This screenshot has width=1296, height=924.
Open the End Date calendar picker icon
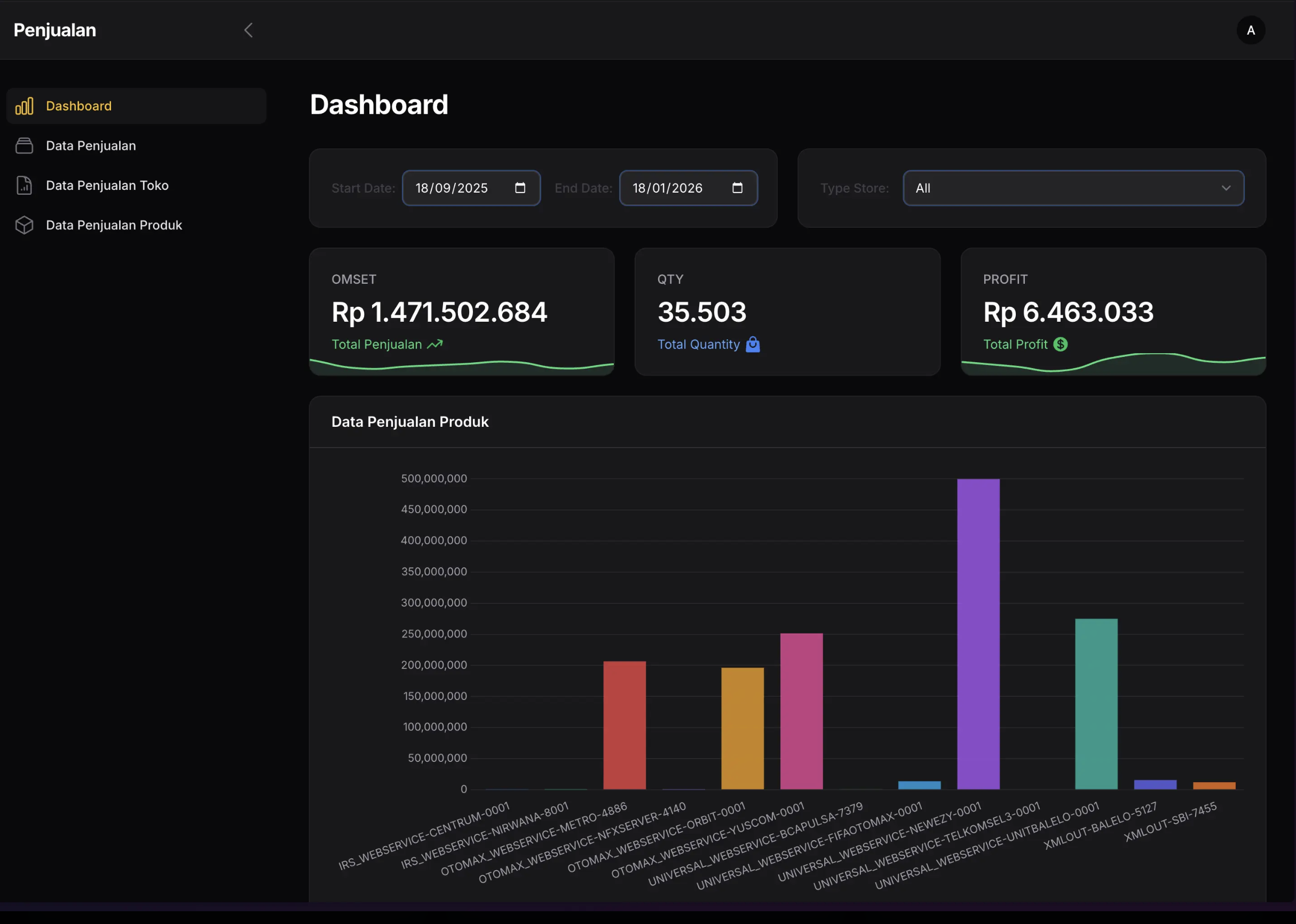click(737, 188)
